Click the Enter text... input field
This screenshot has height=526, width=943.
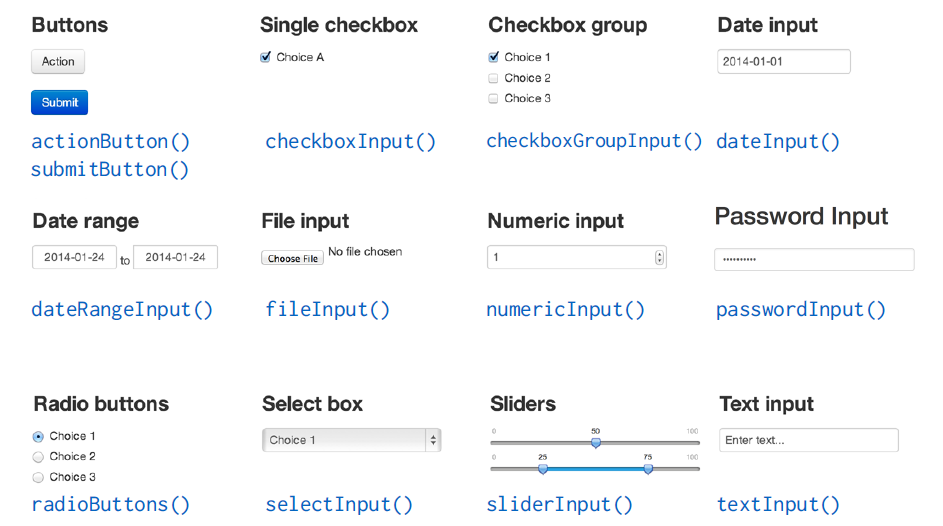point(808,440)
